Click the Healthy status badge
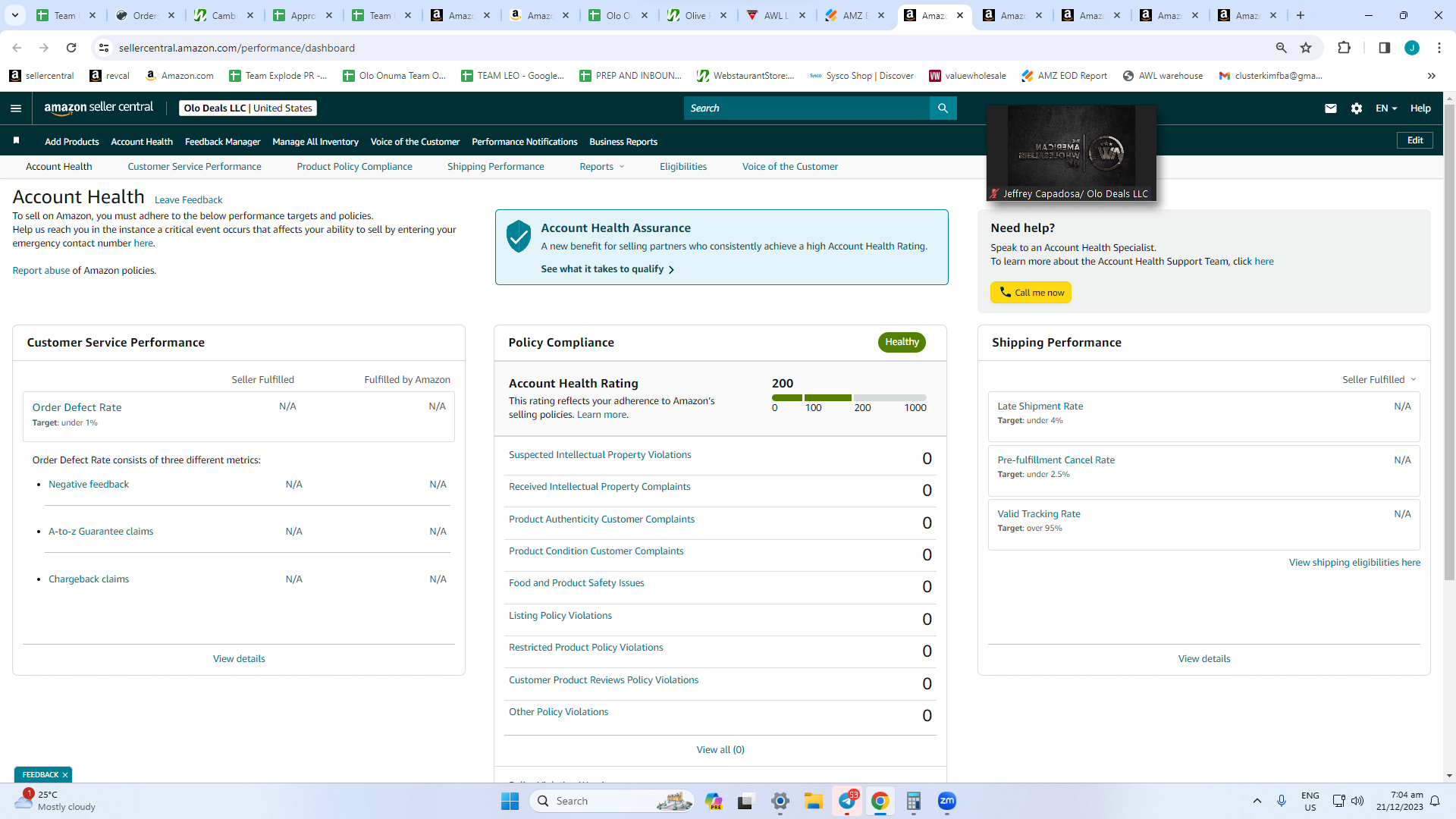Viewport: 1456px width, 819px height. click(x=902, y=342)
